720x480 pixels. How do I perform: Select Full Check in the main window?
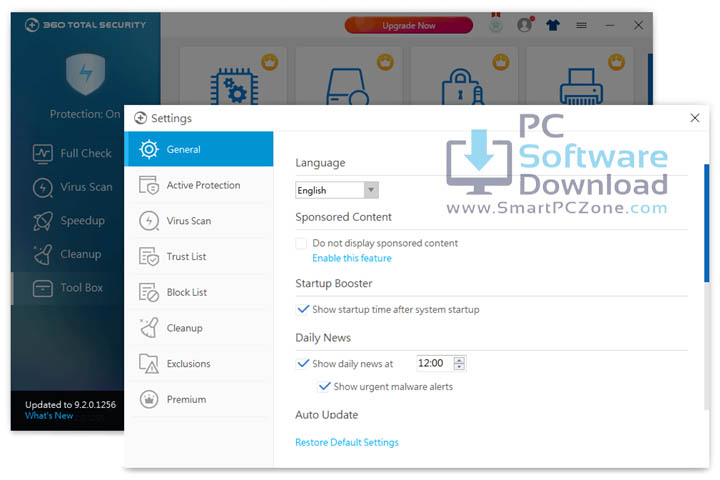[72, 153]
